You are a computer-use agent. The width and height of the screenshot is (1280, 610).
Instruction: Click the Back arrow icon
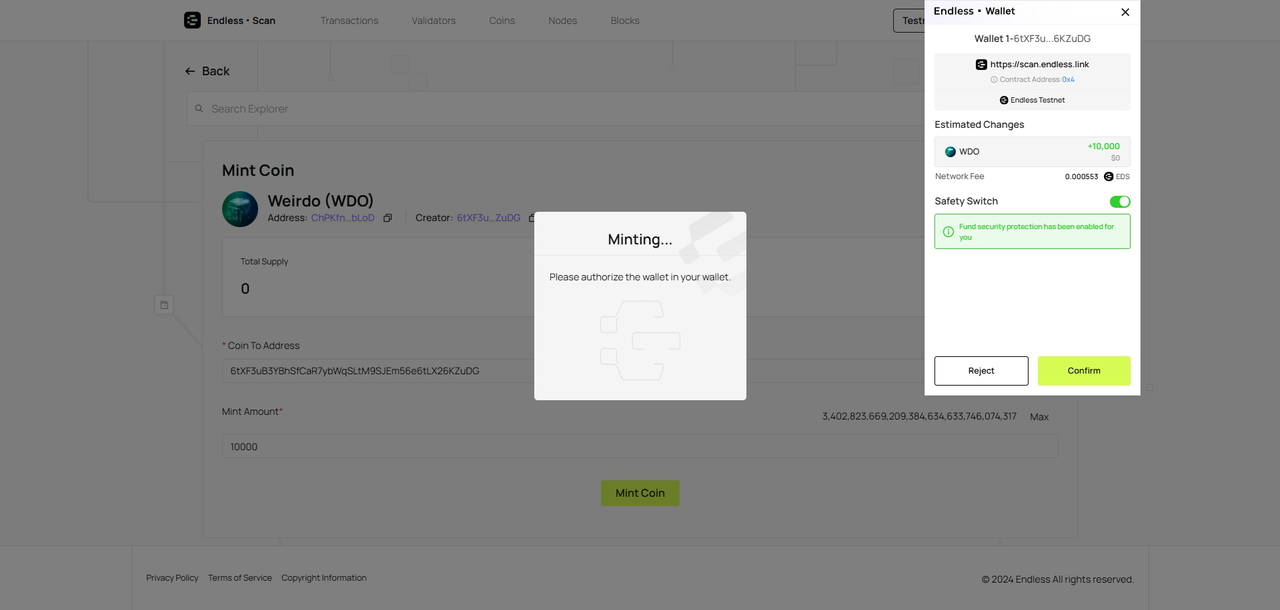pyautogui.click(x=190, y=71)
